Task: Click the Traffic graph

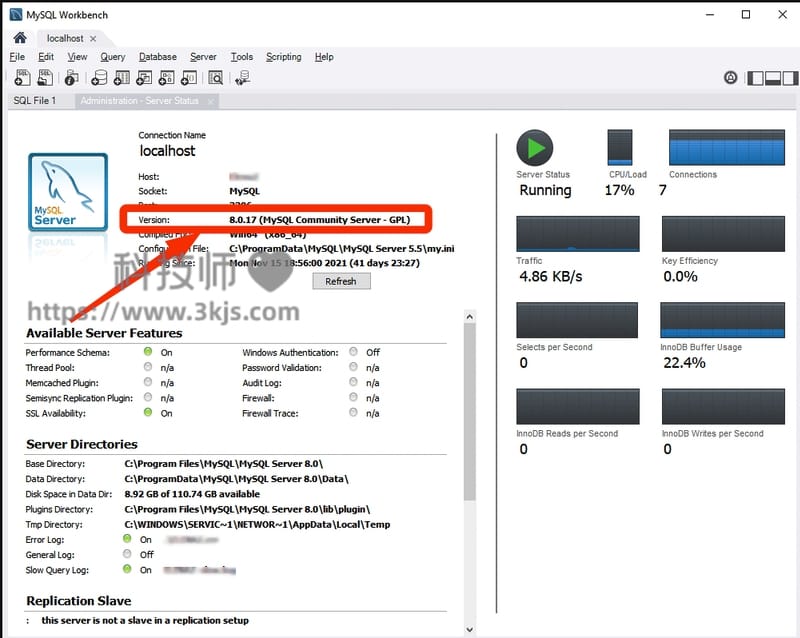Action: [x=578, y=234]
